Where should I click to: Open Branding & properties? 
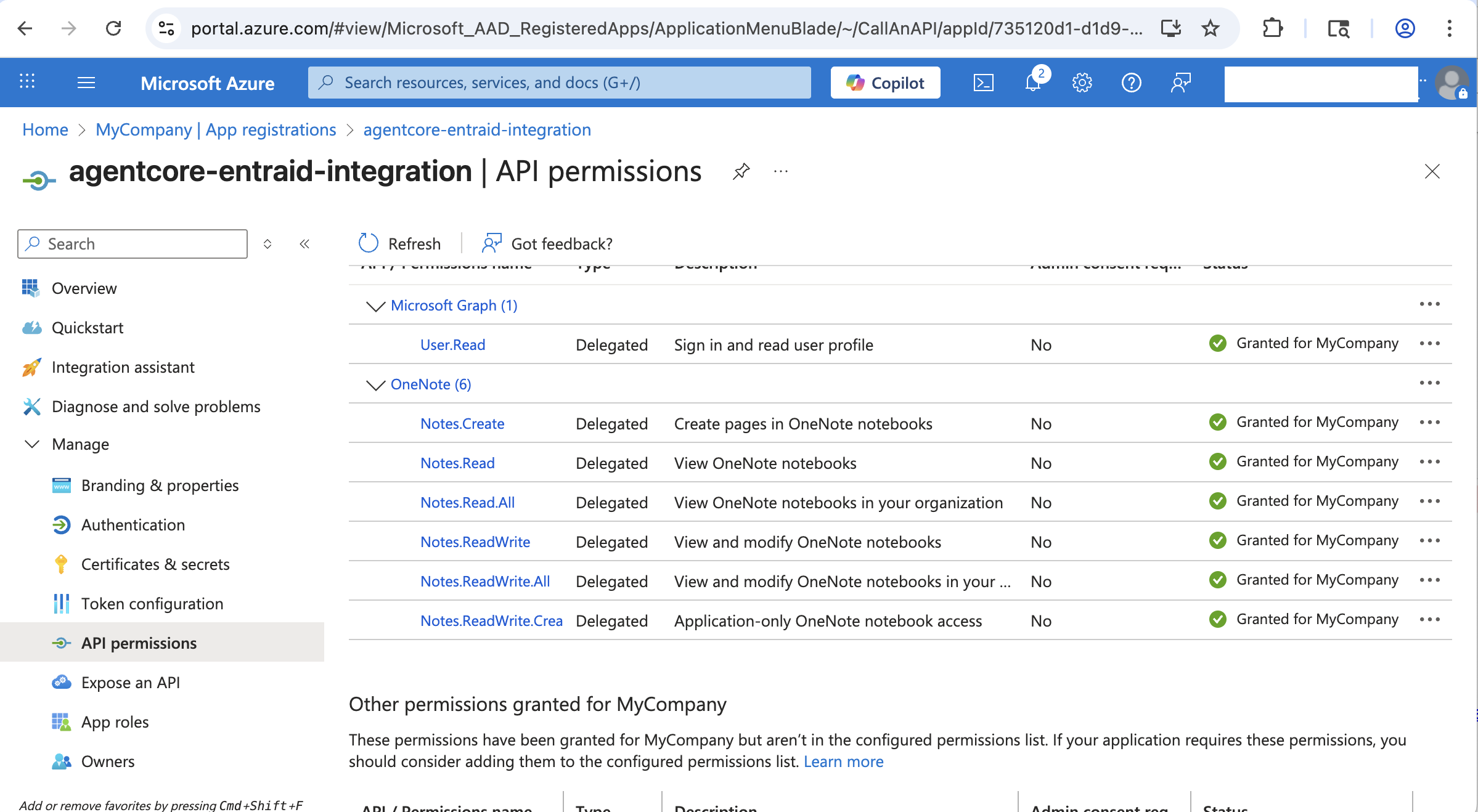160,485
